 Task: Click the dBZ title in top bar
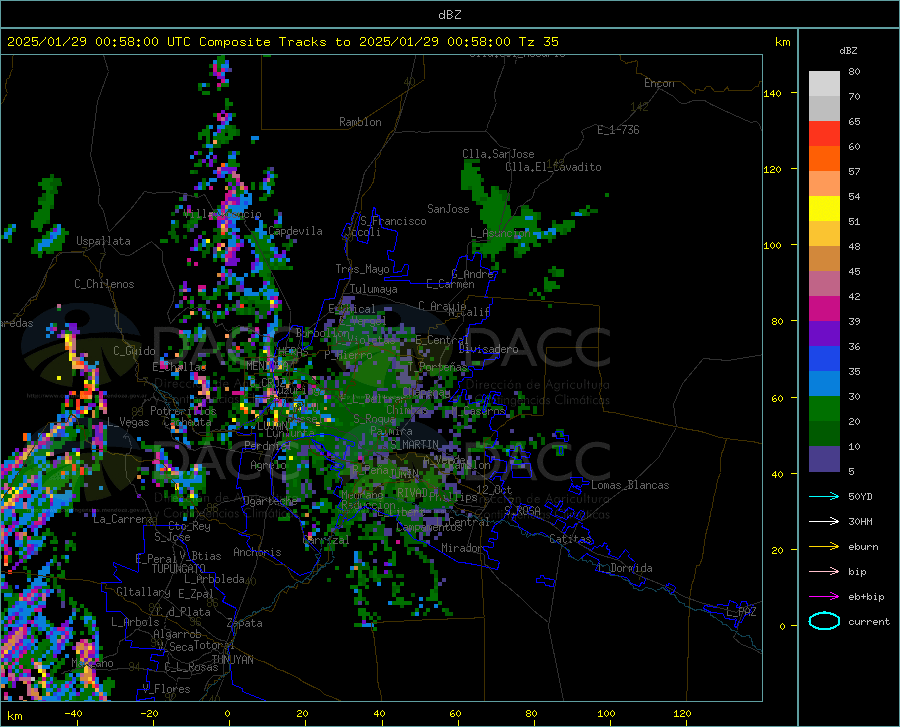coord(449,15)
